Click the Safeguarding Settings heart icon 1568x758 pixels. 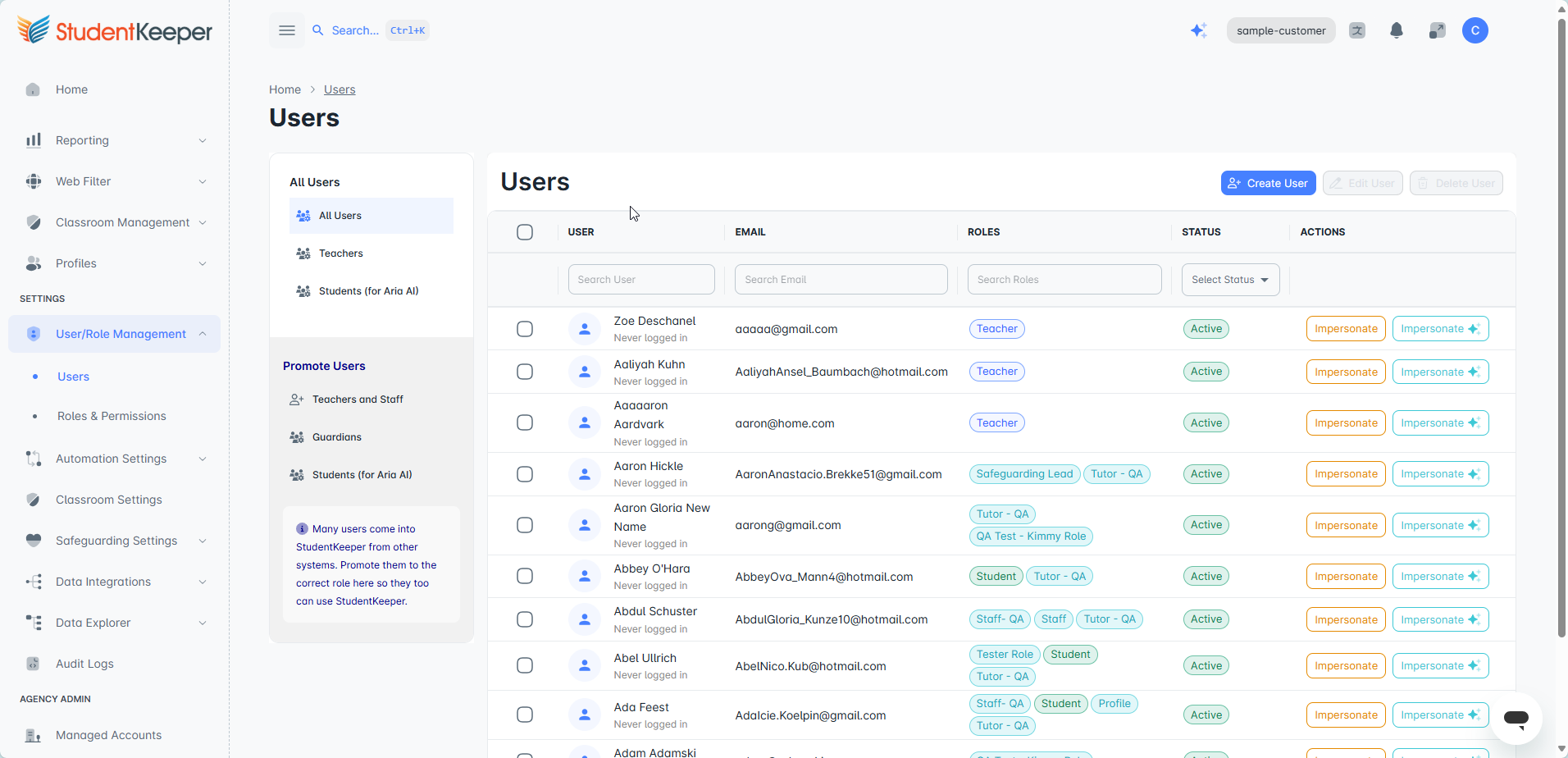pyautogui.click(x=33, y=541)
